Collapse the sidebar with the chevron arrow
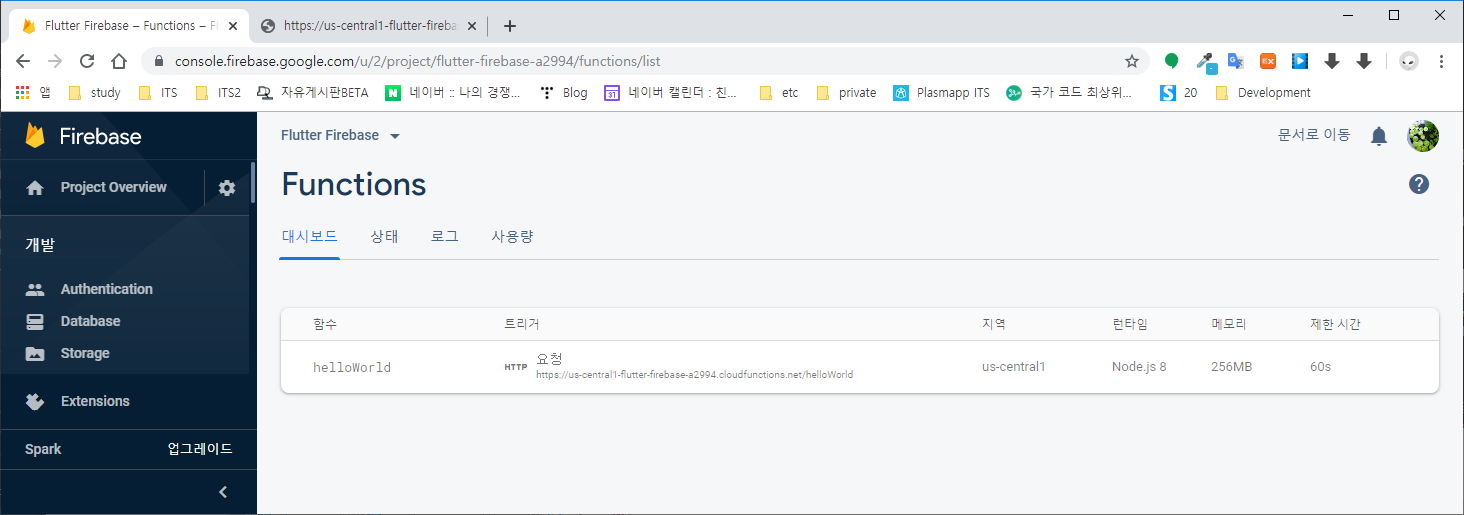Image resolution: width=1464 pixels, height=515 pixels. coord(223,491)
